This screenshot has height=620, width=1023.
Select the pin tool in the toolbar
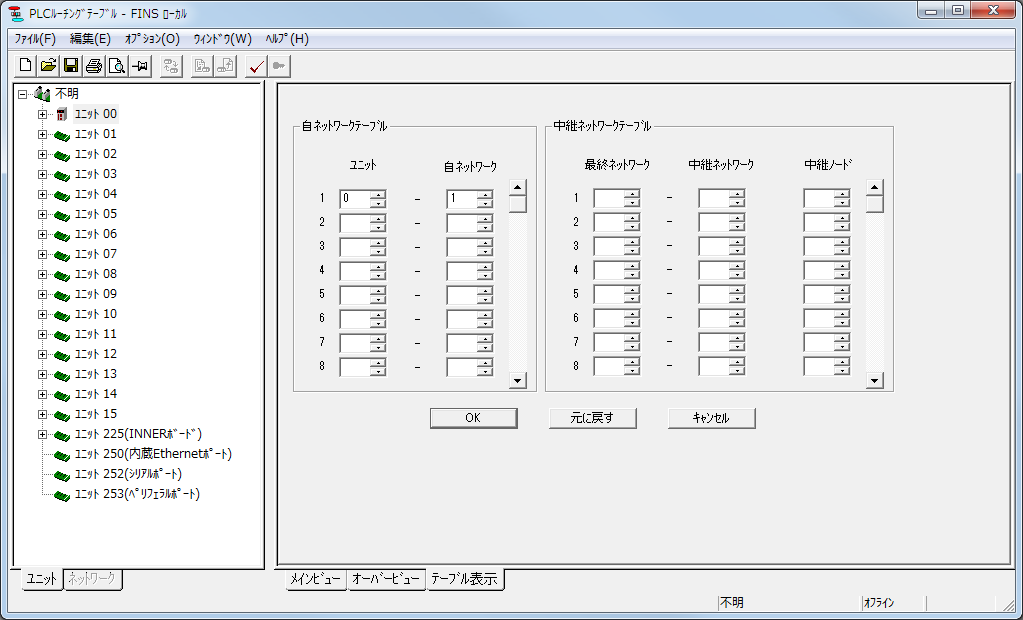click(139, 65)
